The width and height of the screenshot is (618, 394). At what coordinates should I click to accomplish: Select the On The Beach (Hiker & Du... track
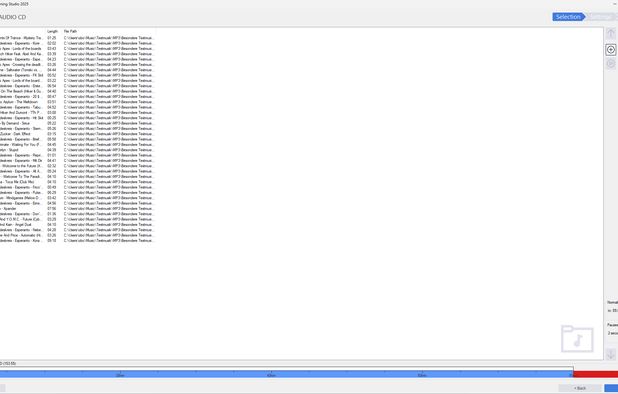(77, 91)
